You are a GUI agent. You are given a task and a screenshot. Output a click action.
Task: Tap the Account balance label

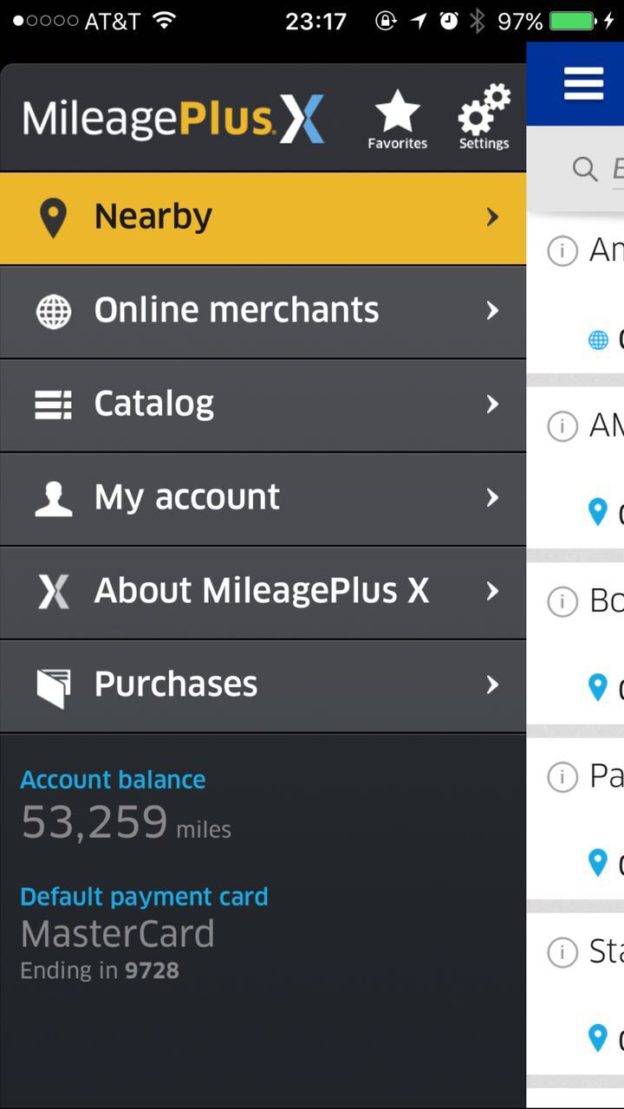point(113,780)
